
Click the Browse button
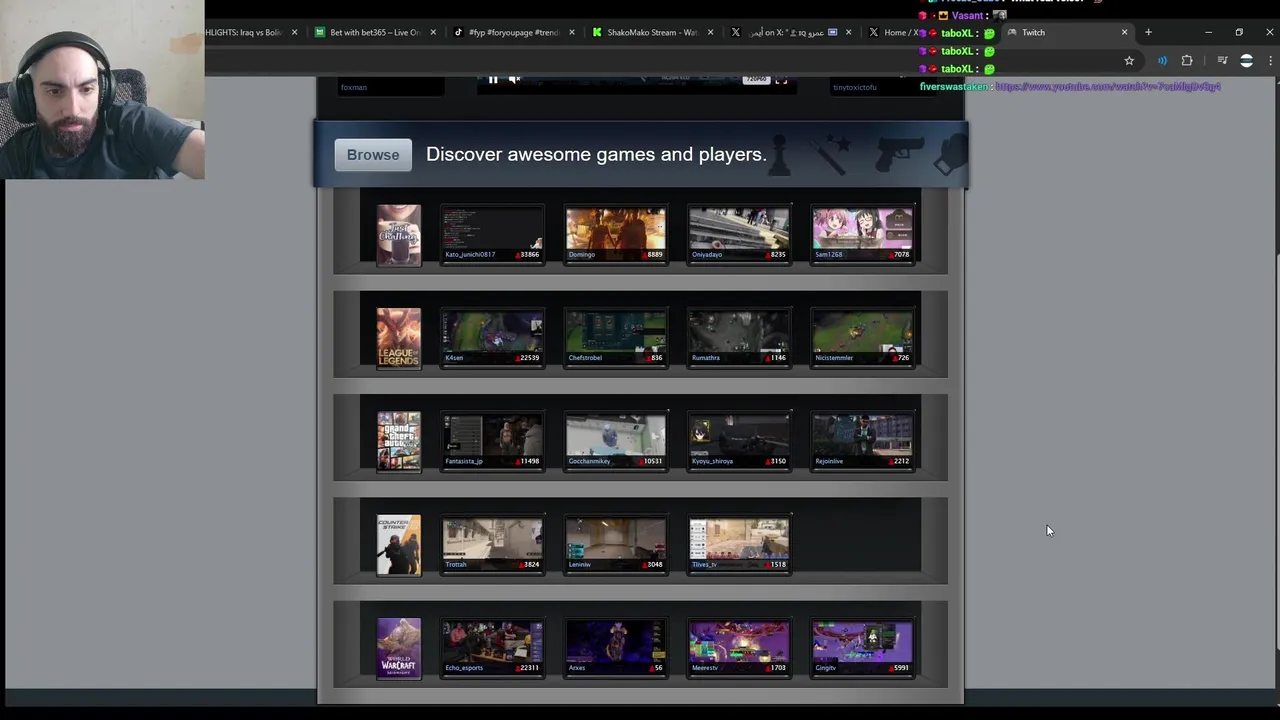pyautogui.click(x=373, y=155)
